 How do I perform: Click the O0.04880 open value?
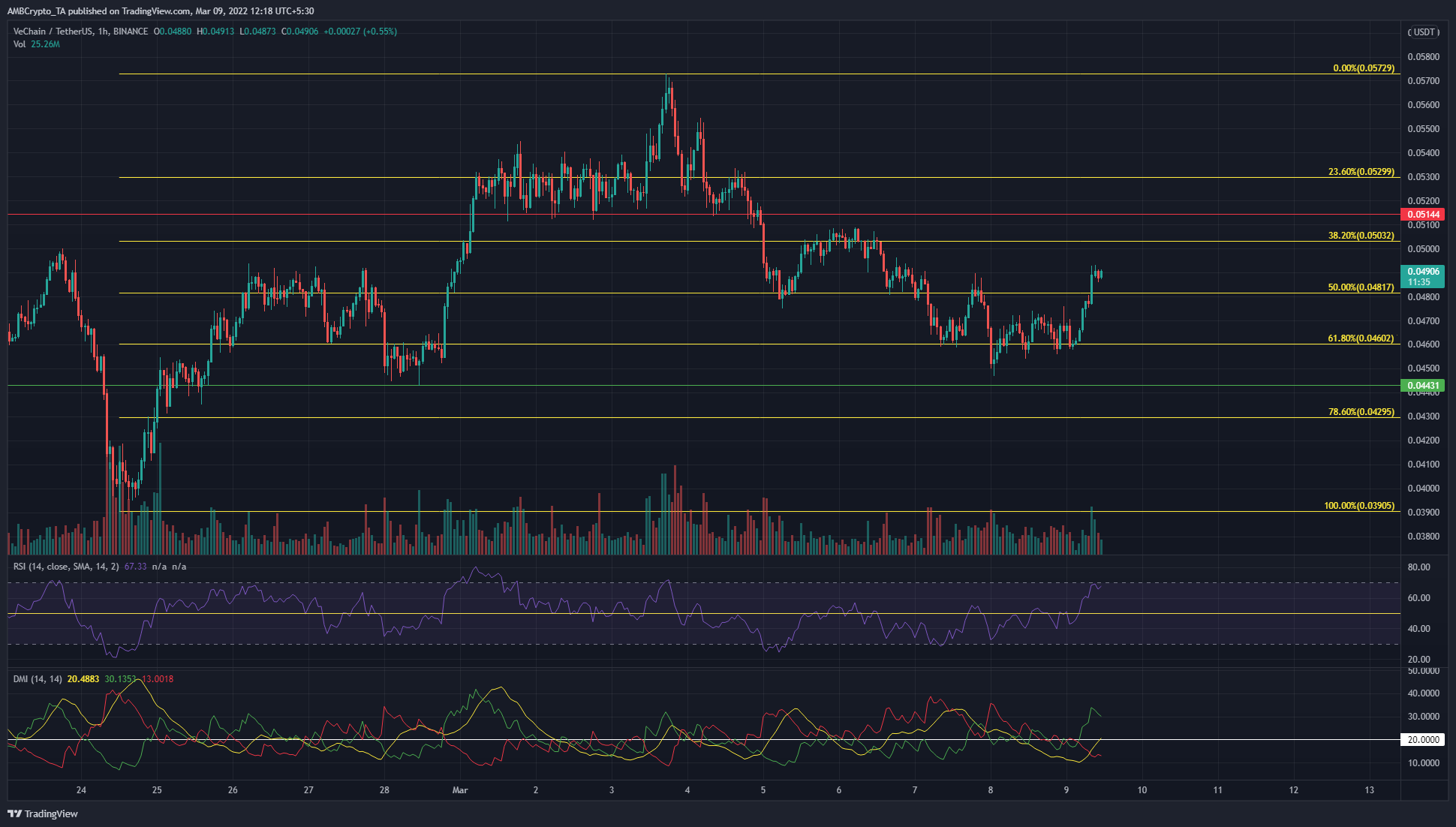pyautogui.click(x=173, y=32)
